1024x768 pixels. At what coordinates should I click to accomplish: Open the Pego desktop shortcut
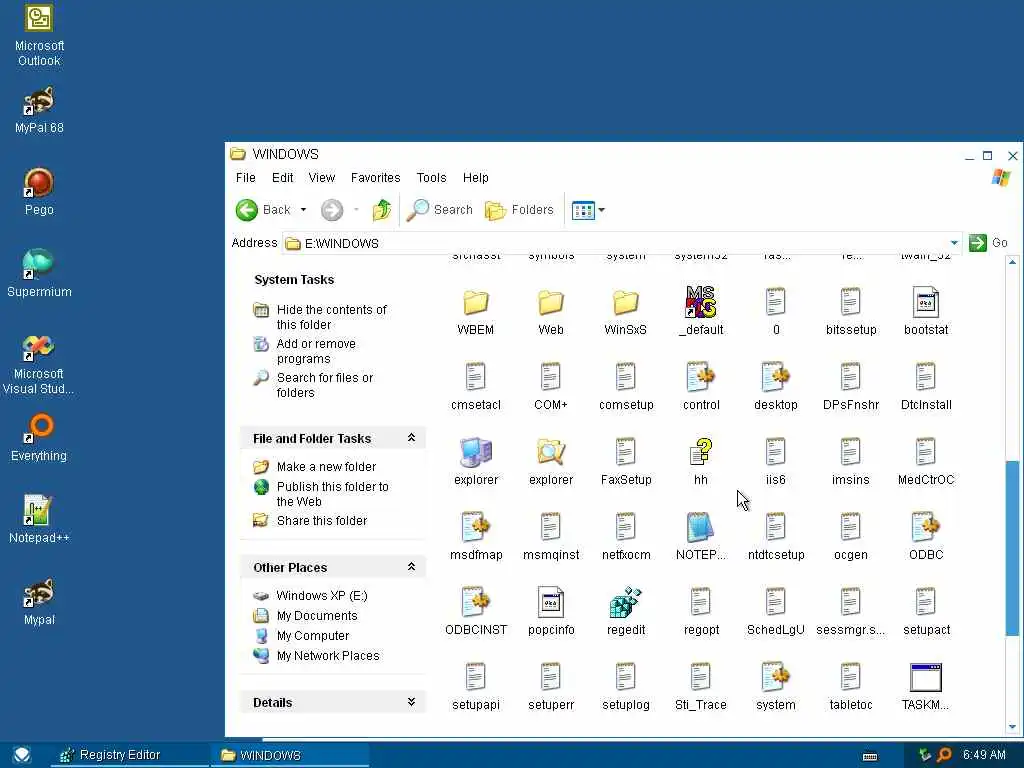point(39,192)
